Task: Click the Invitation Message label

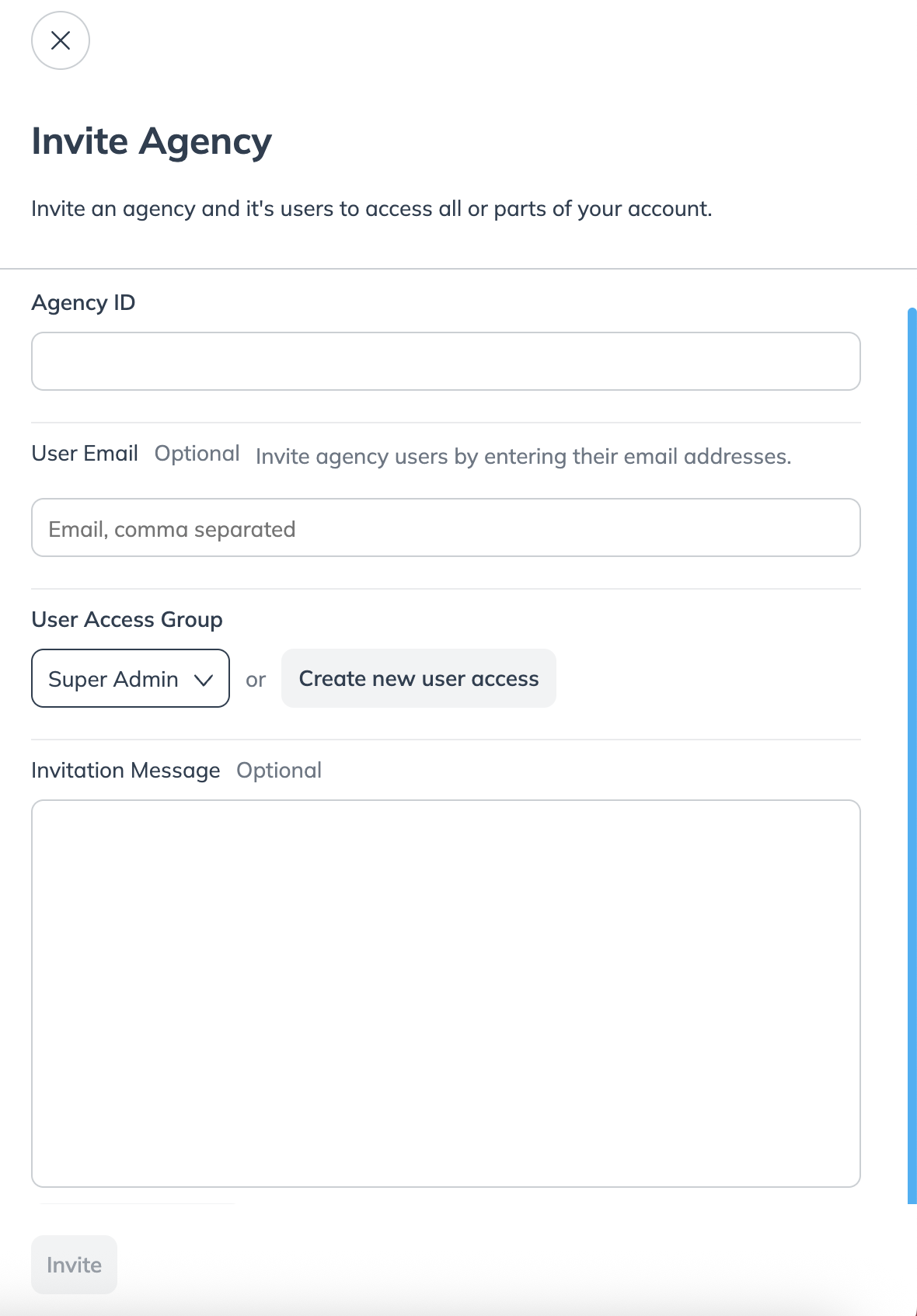Action: [x=126, y=771]
